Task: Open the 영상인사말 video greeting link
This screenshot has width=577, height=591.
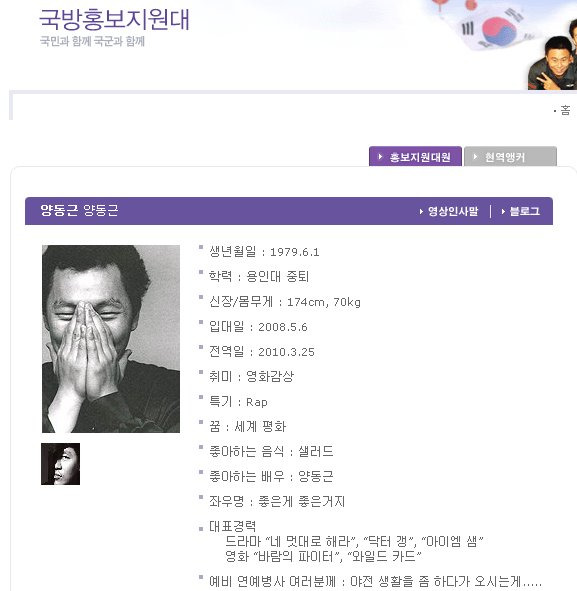Action: tap(453, 211)
